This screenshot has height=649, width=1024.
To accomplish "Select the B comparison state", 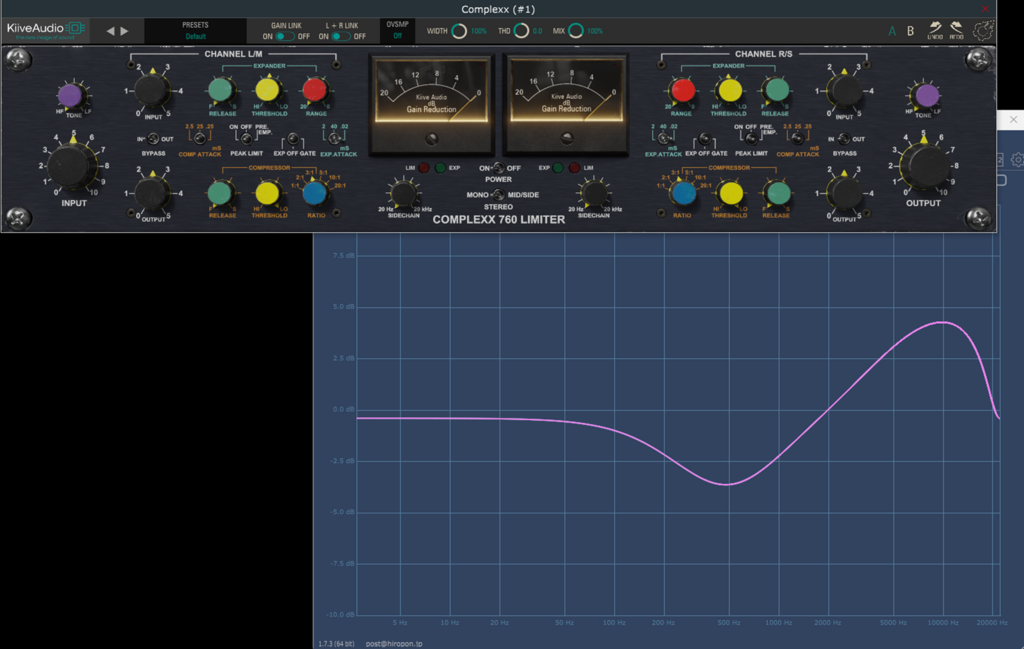I will (x=910, y=31).
